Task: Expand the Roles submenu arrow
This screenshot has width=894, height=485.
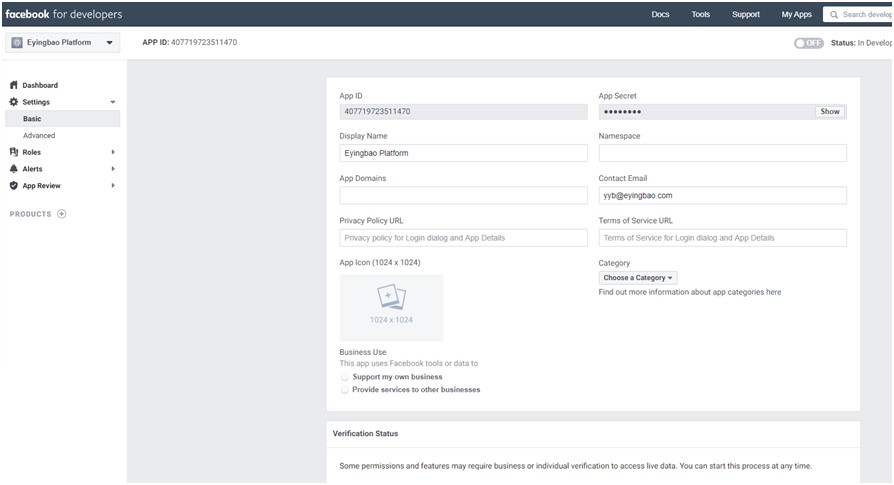Action: coord(113,152)
